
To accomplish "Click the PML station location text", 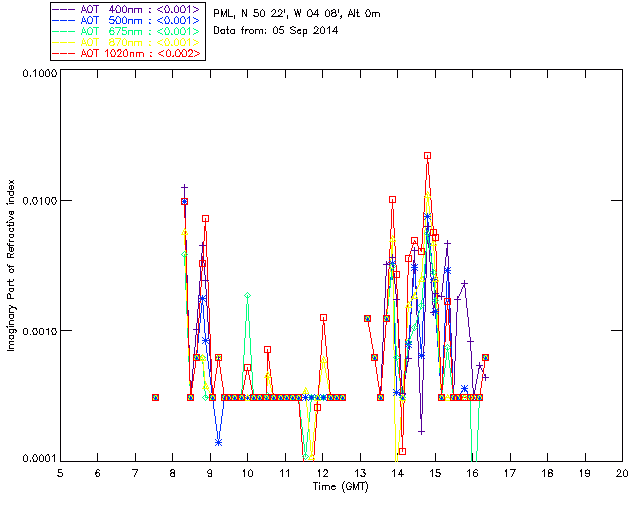I will (x=297, y=14).
